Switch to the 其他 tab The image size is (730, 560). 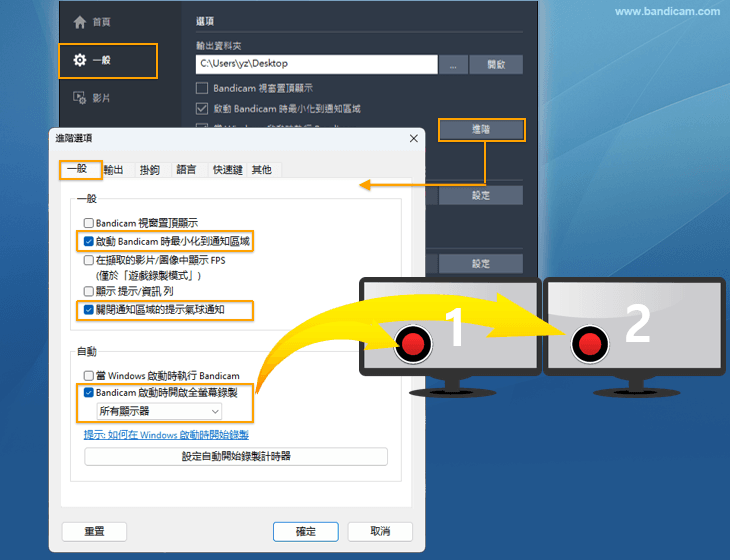262,170
